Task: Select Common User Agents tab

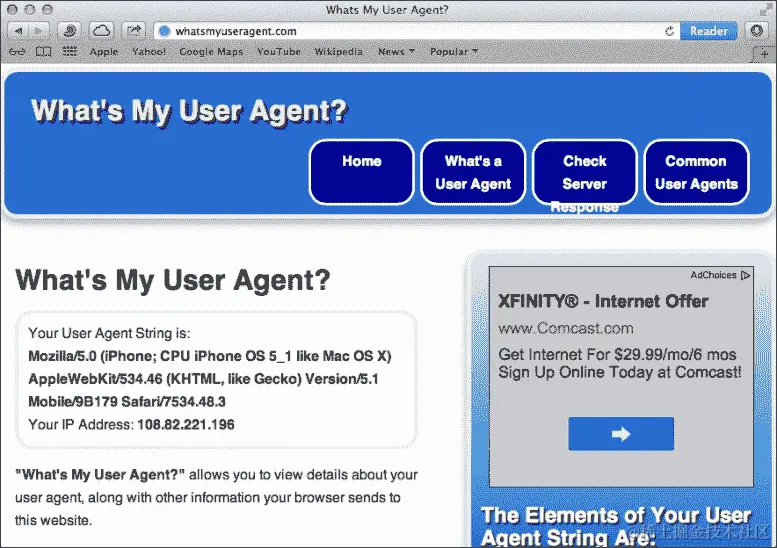Action: (696, 172)
